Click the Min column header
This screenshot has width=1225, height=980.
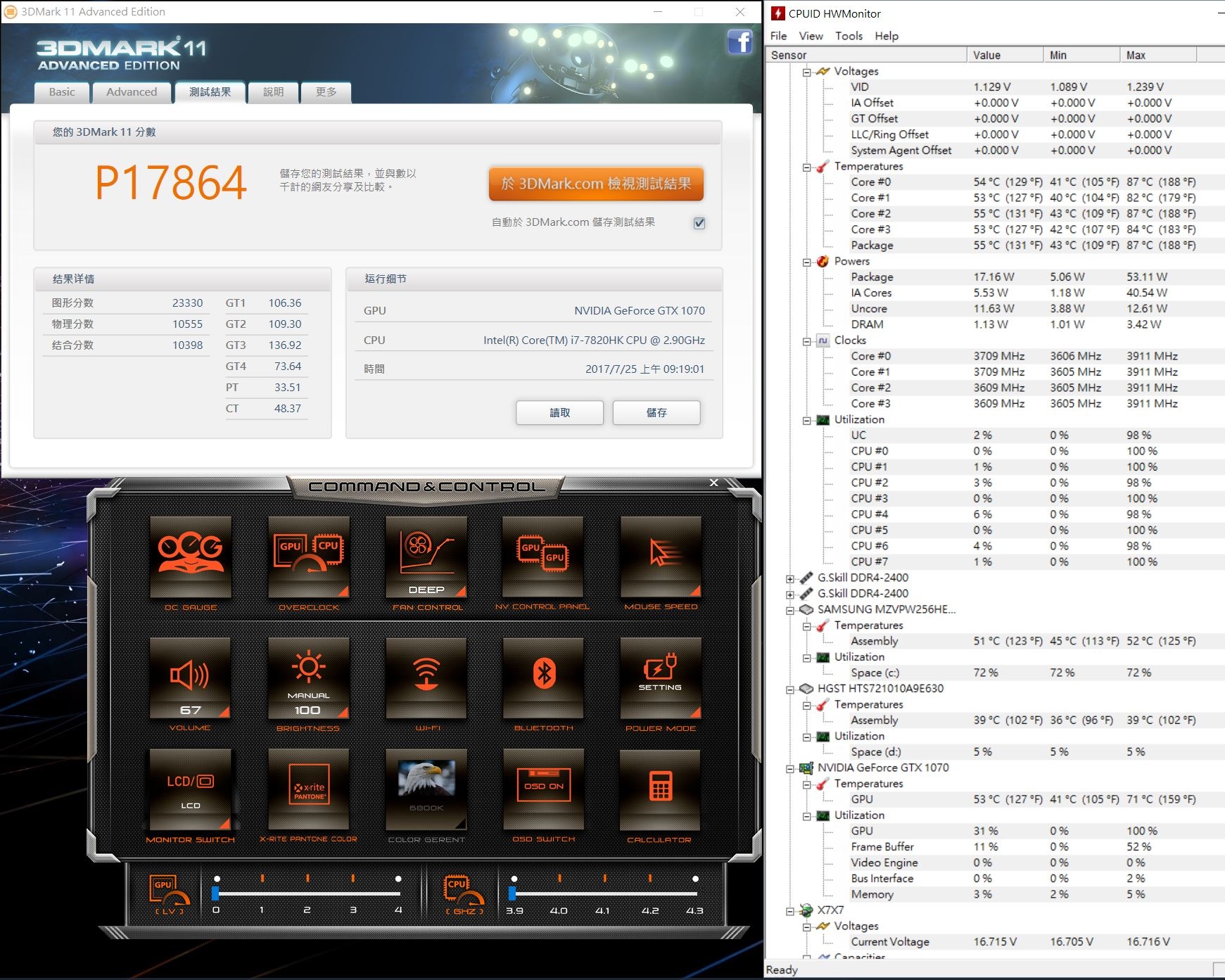point(1081,55)
